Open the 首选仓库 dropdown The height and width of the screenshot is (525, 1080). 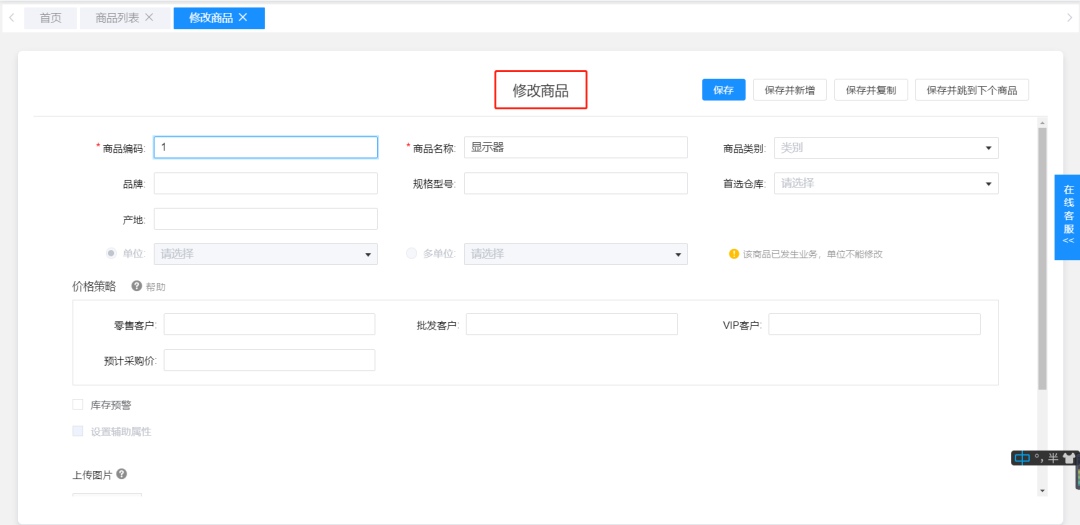[886, 183]
